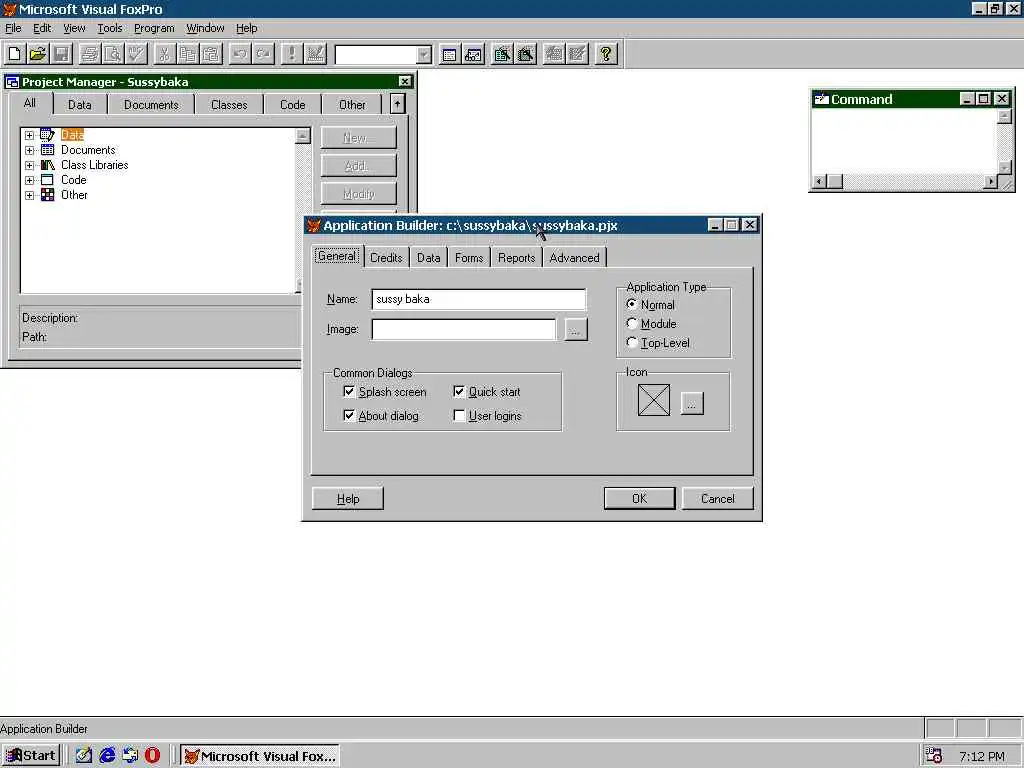Click the Undo toolbar icon
The width and height of the screenshot is (1024, 768).
coord(240,54)
